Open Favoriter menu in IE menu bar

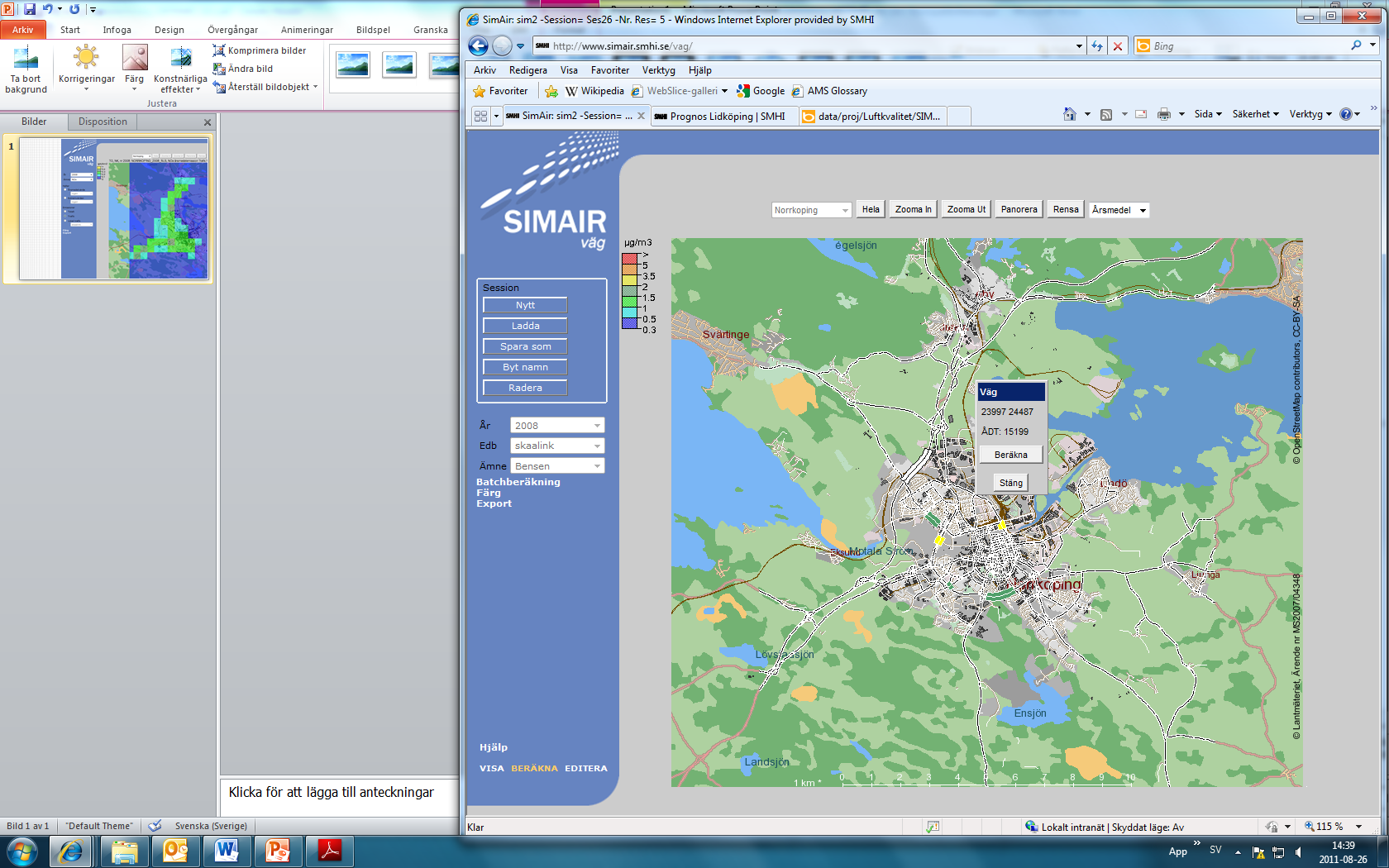tap(609, 70)
